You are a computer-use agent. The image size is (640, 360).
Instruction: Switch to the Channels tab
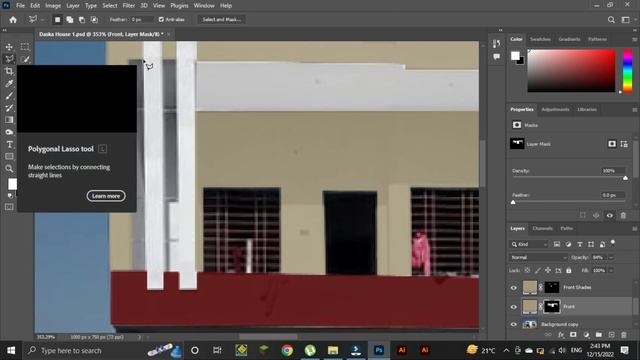[x=542, y=228]
